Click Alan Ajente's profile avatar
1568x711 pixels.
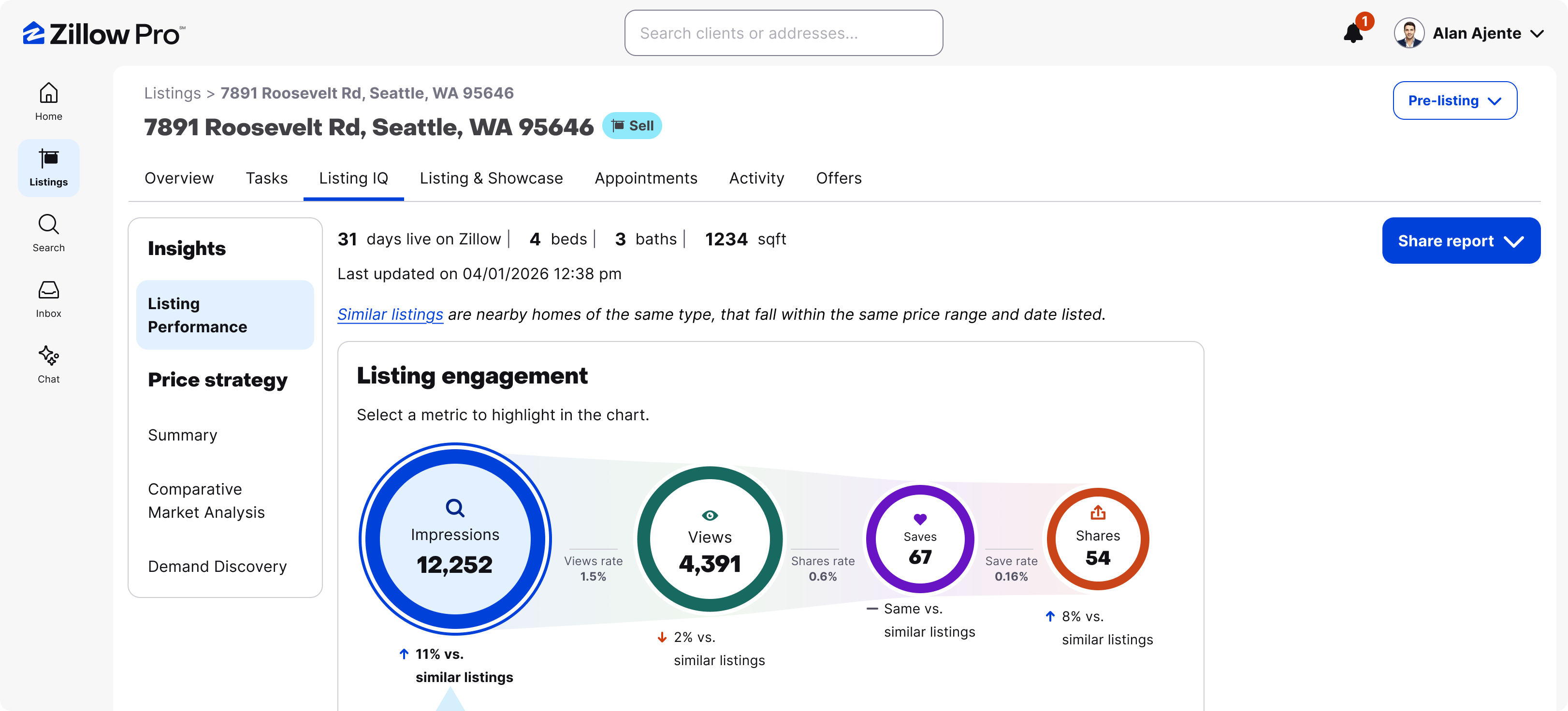pos(1408,33)
